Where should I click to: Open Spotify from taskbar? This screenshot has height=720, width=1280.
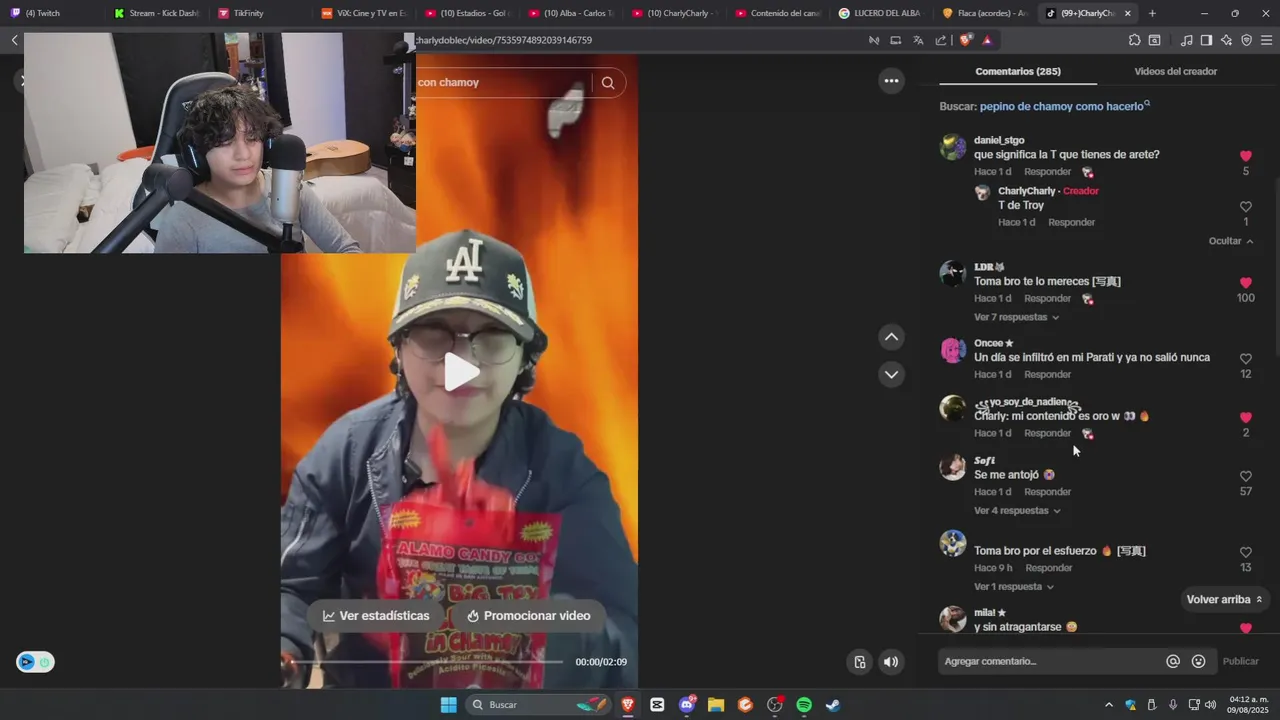tap(804, 705)
